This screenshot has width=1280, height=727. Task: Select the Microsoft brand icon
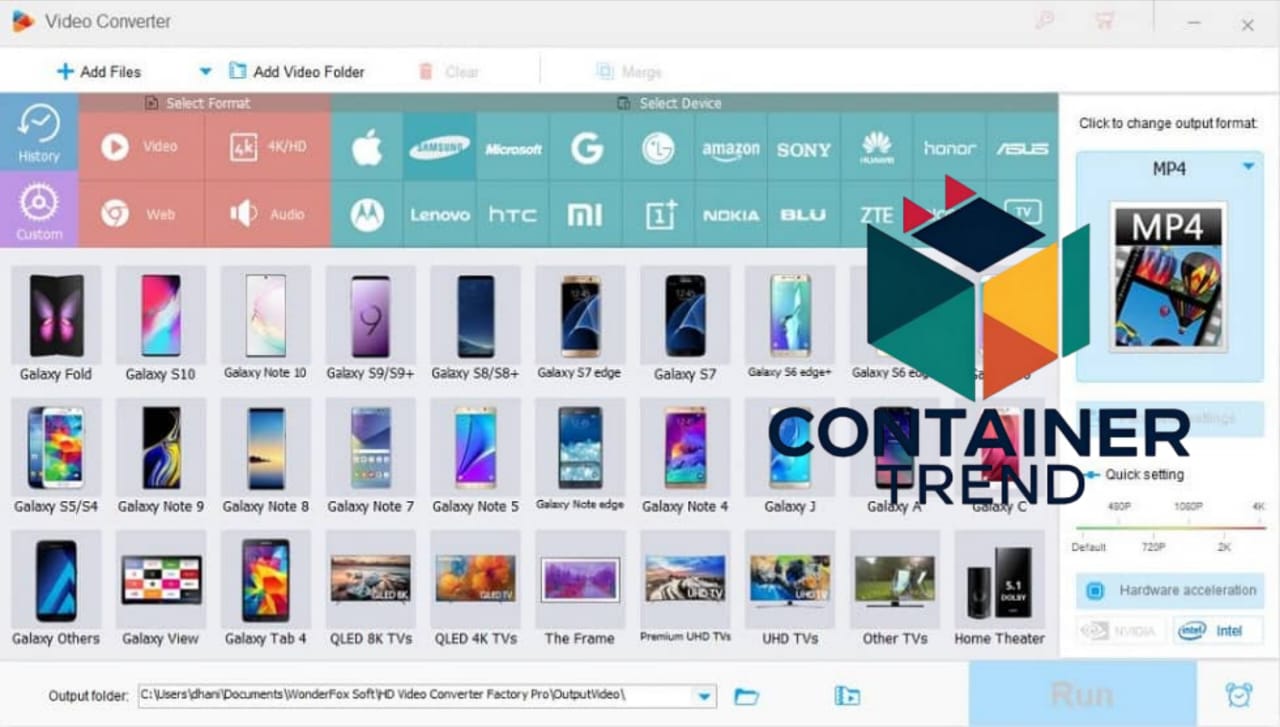[513, 148]
